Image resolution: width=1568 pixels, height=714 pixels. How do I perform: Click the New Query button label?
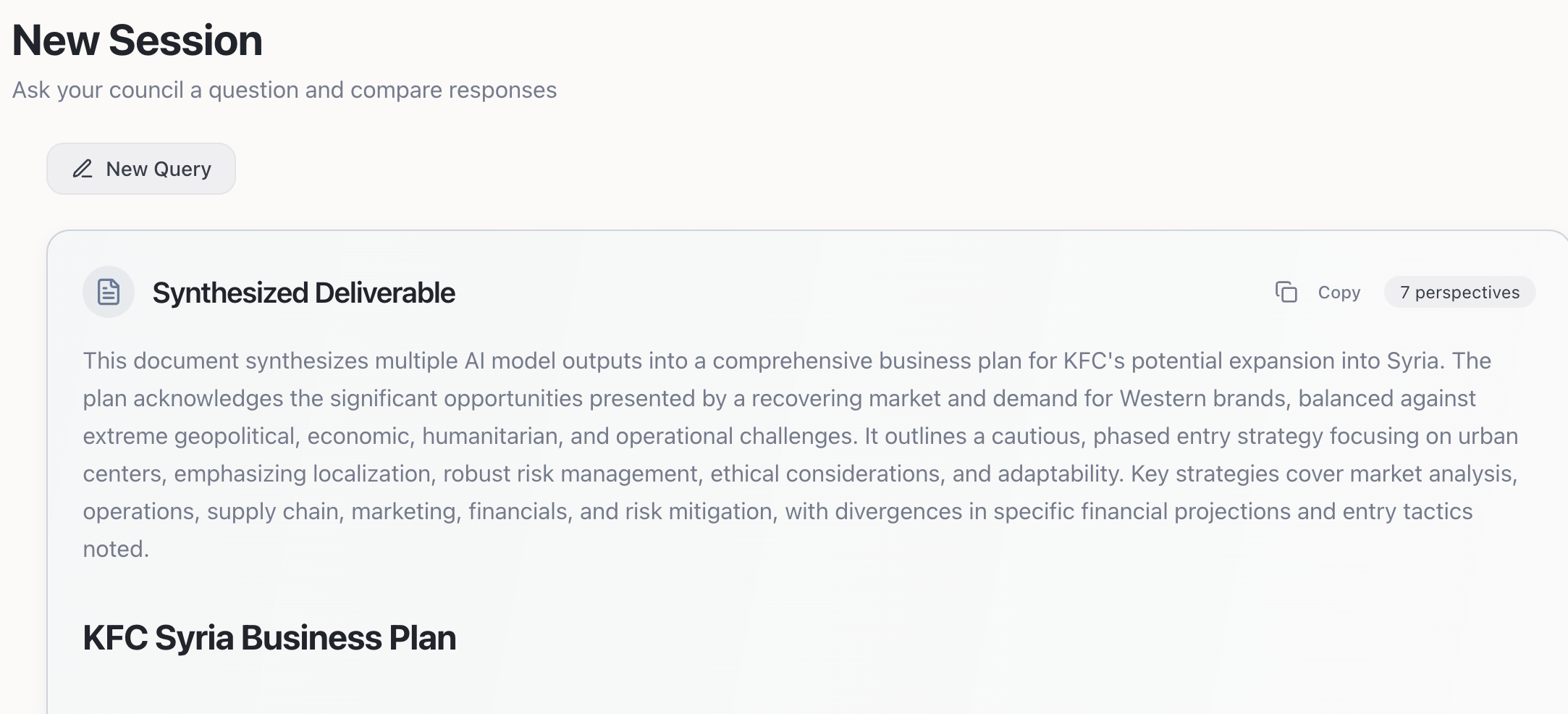pos(159,169)
